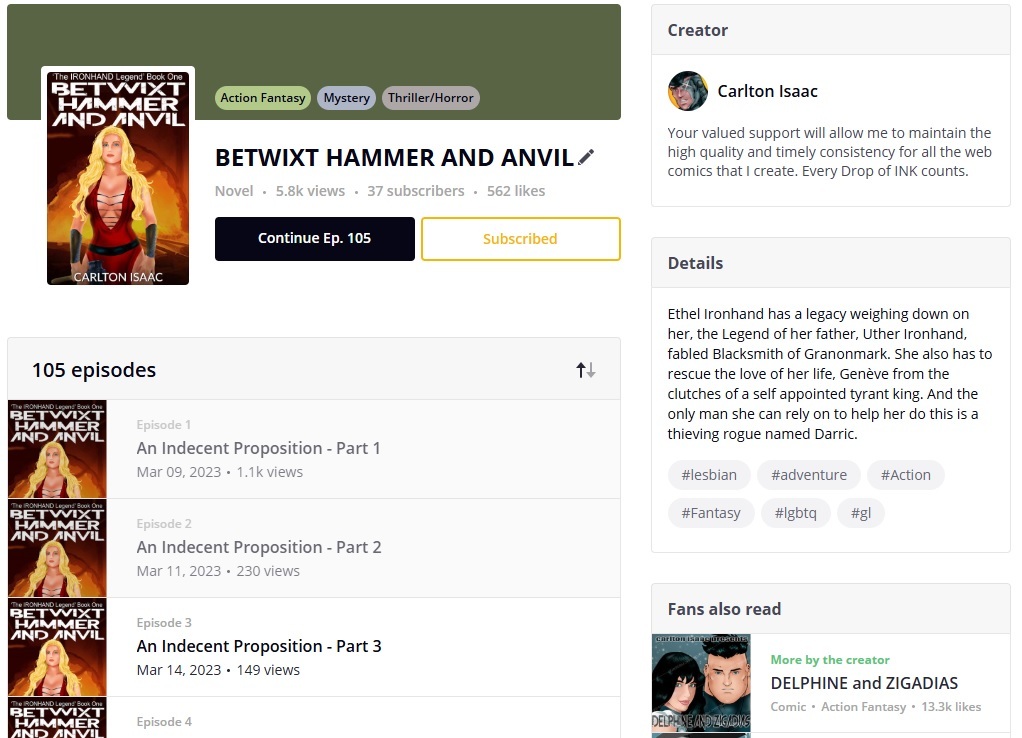Toggle the Subscribed button
Screen dimensions: 1022x738
point(520,239)
